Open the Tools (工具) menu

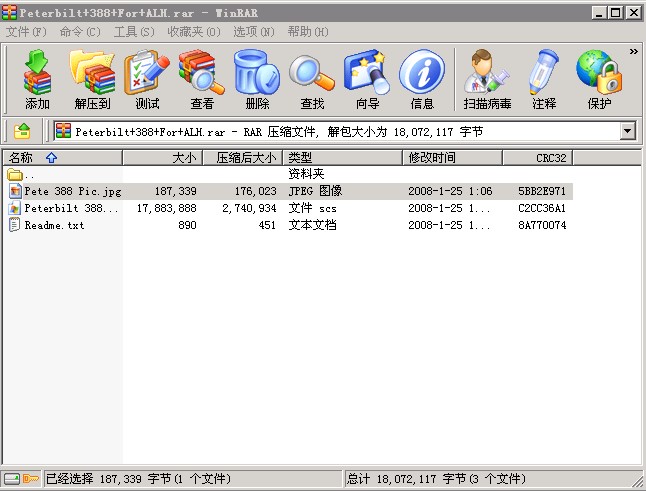[x=134, y=32]
